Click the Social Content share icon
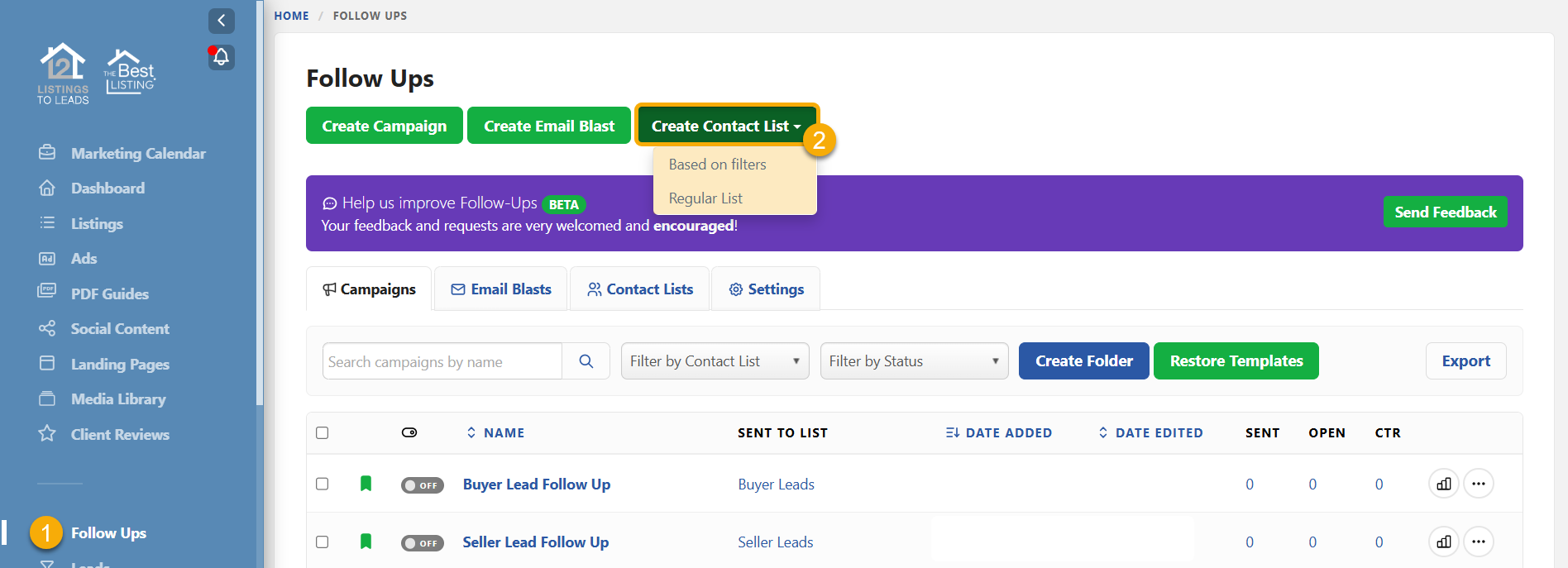Viewport: 1568px width, 568px height. coord(47,328)
